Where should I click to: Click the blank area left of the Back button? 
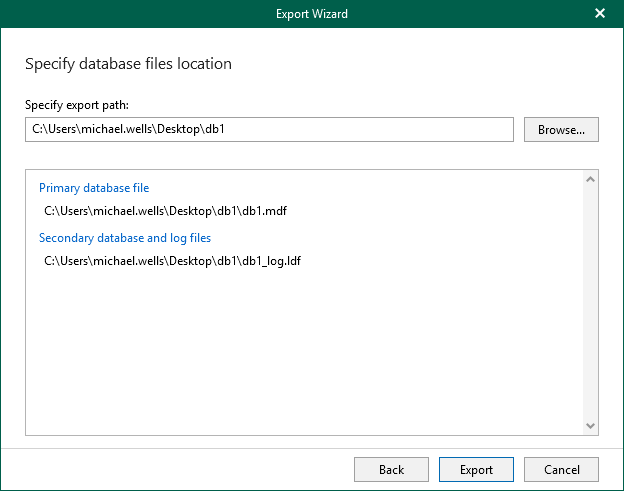180,470
